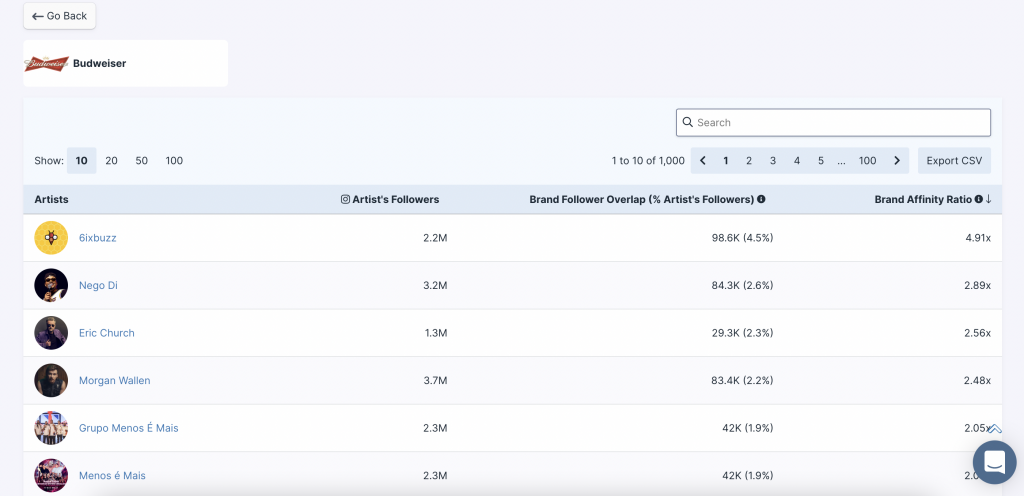
Task: Go to previous page with left chevron
Action: 703,161
